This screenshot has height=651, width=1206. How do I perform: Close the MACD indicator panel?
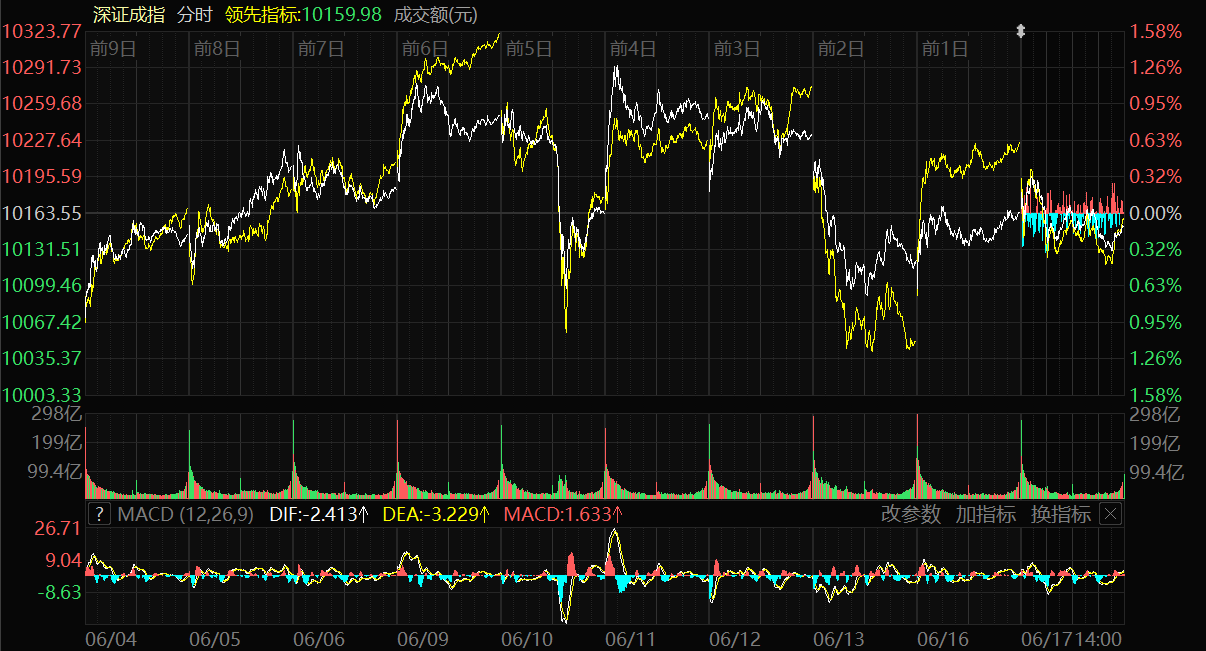(x=1110, y=515)
